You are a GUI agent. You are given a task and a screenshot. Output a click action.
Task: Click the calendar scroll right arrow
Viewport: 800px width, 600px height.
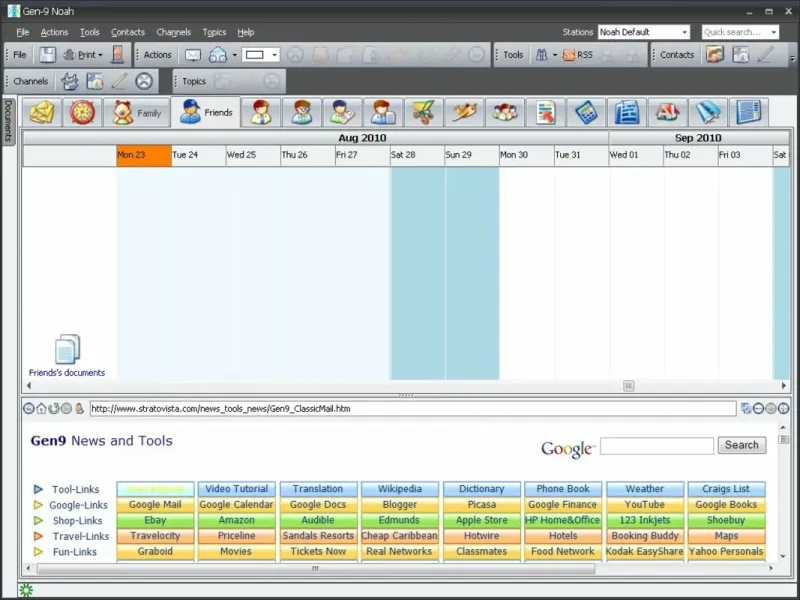pos(784,386)
